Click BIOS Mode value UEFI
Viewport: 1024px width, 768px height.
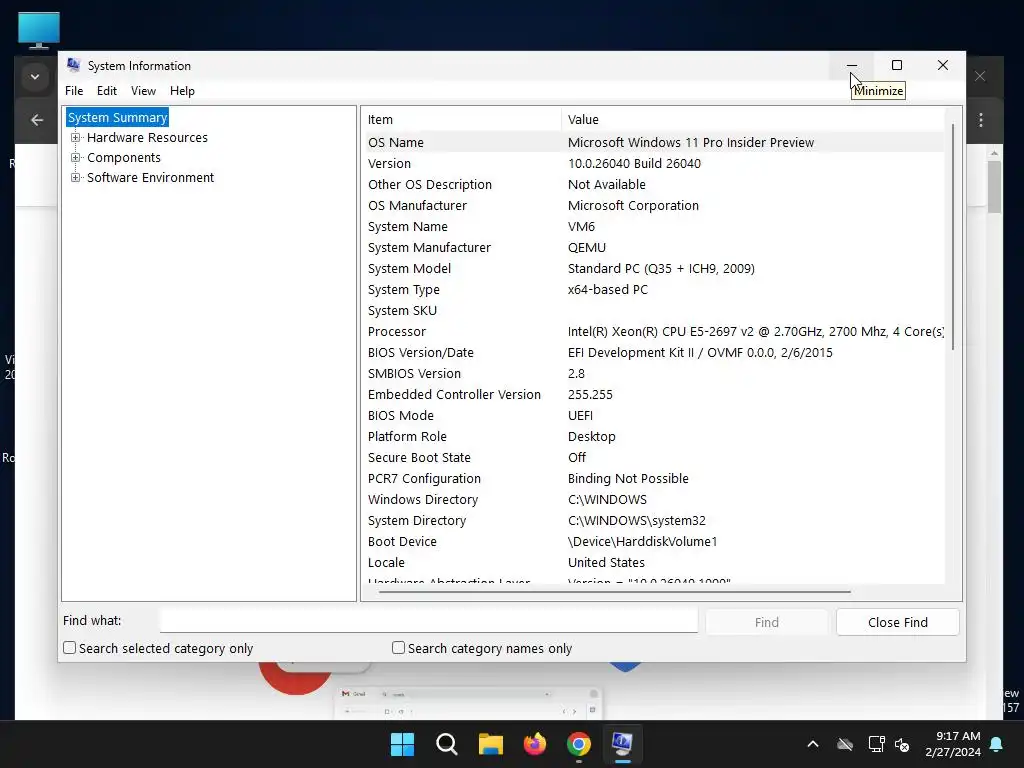click(580, 415)
